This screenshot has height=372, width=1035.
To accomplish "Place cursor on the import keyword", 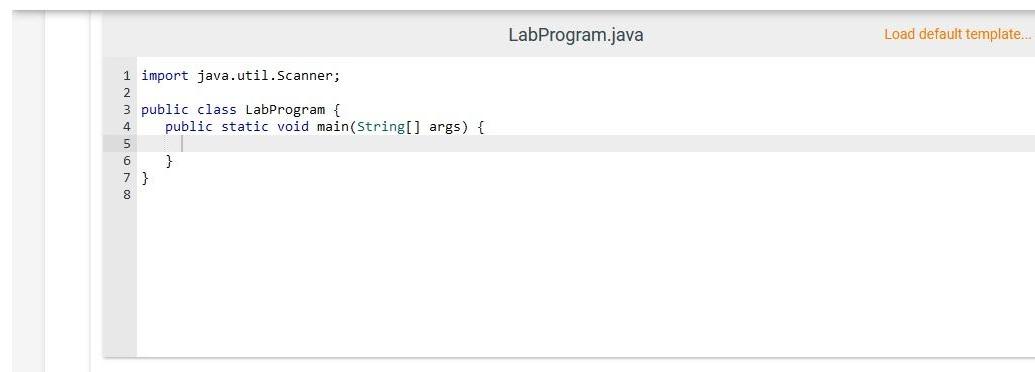I will (165, 76).
